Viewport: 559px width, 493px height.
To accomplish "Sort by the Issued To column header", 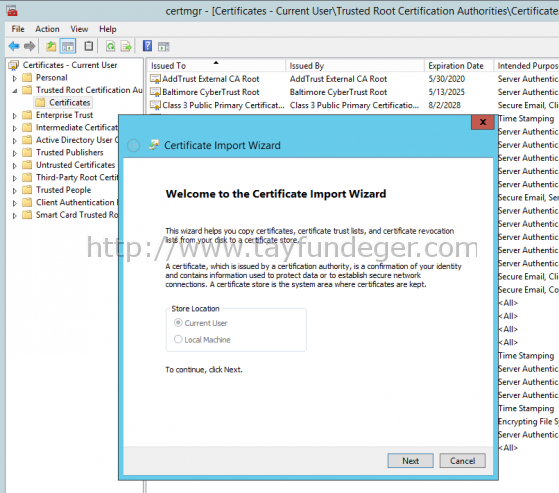I will click(x=216, y=66).
